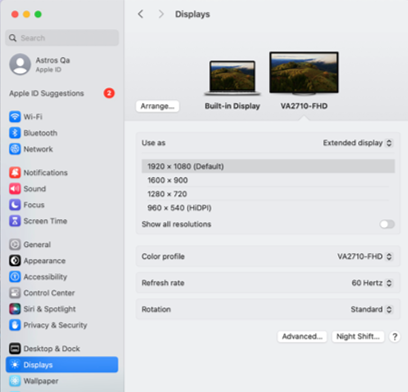Open Screen Time hourglass icon
The height and width of the screenshot is (392, 408).
click(x=15, y=221)
